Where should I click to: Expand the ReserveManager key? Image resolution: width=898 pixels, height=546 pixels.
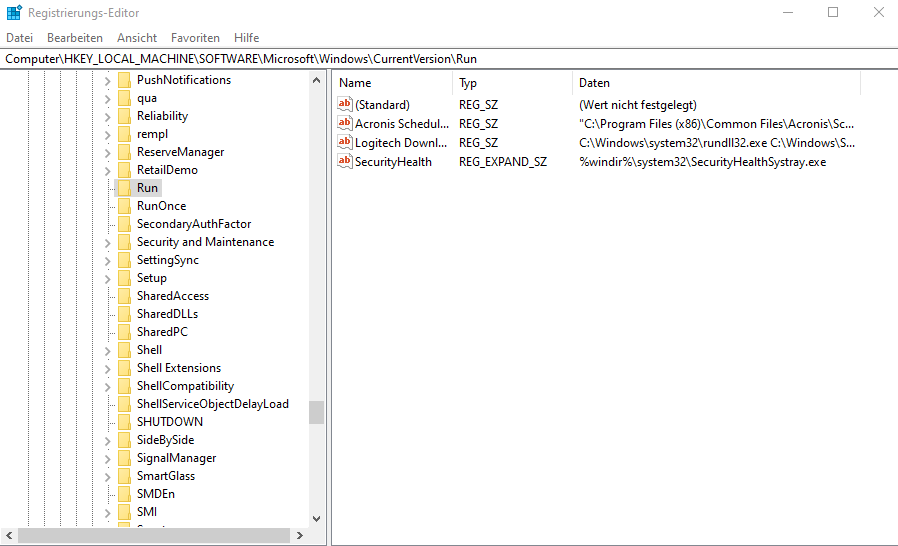[108, 153]
